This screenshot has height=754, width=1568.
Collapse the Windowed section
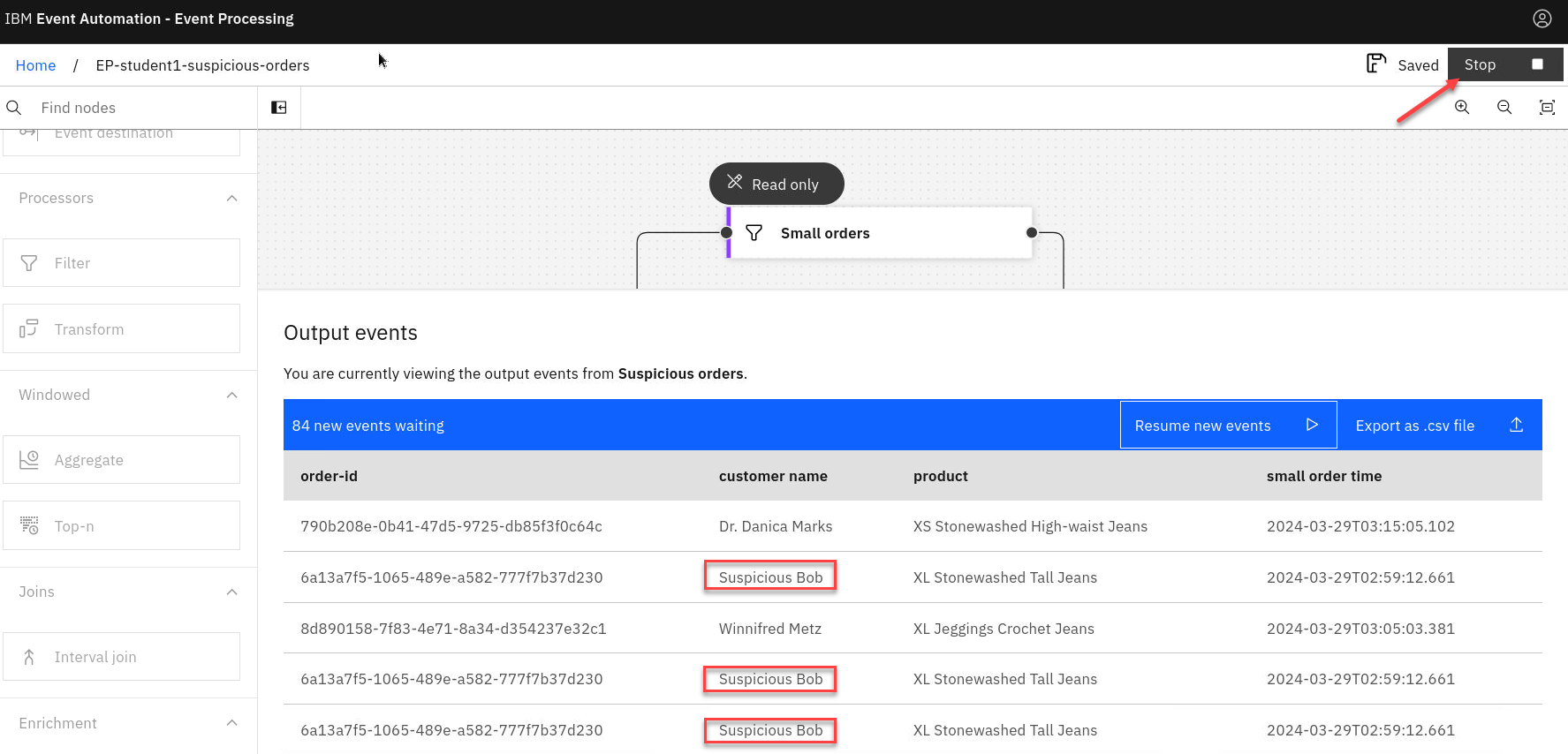coord(231,395)
